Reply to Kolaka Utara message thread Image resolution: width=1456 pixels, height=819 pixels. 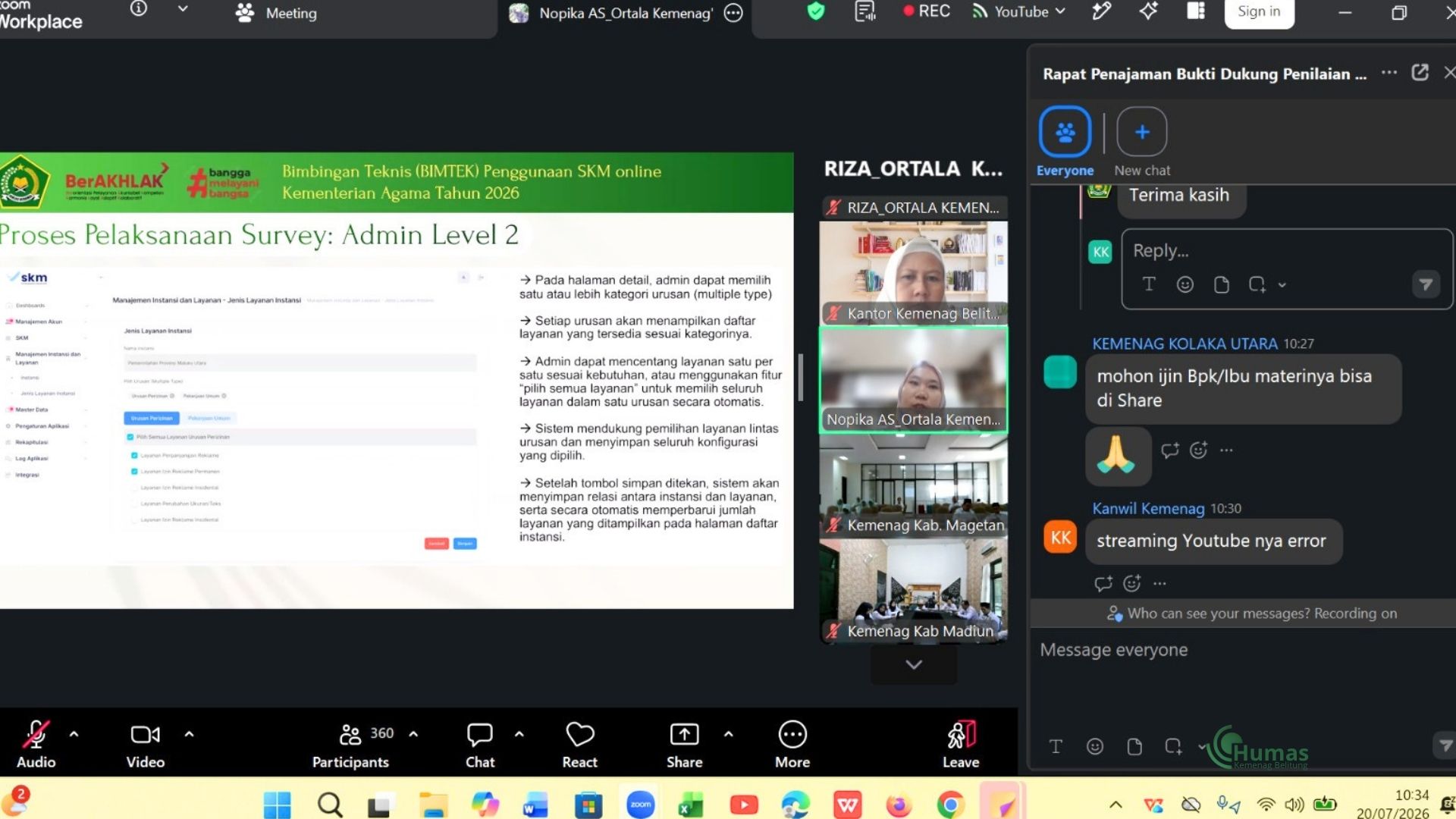pos(1170,450)
